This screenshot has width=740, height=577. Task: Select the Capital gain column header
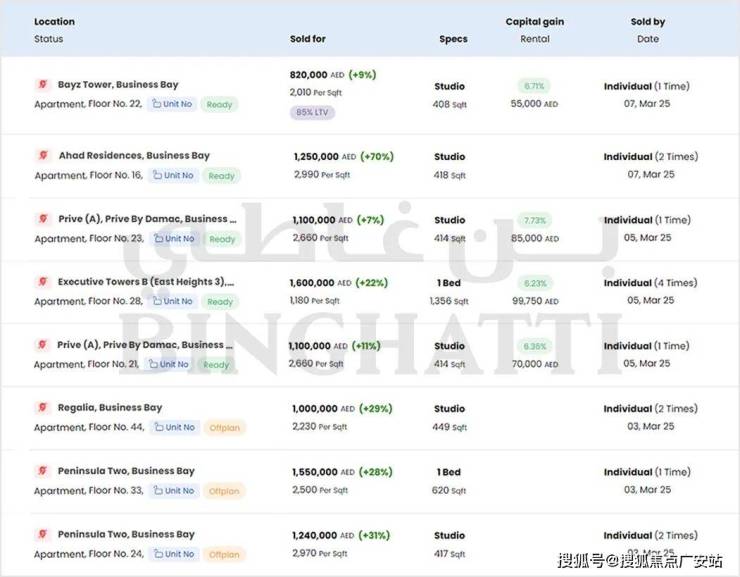tap(535, 21)
